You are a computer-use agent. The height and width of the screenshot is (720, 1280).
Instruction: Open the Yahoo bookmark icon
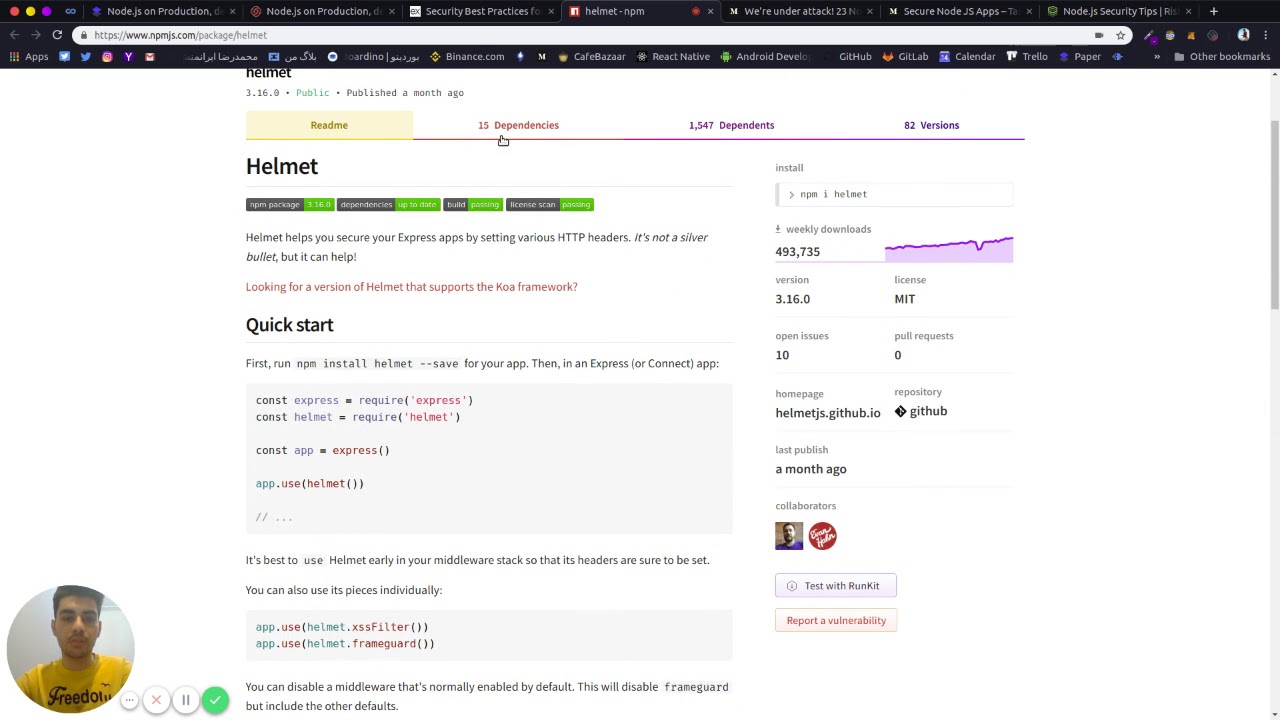pos(128,57)
